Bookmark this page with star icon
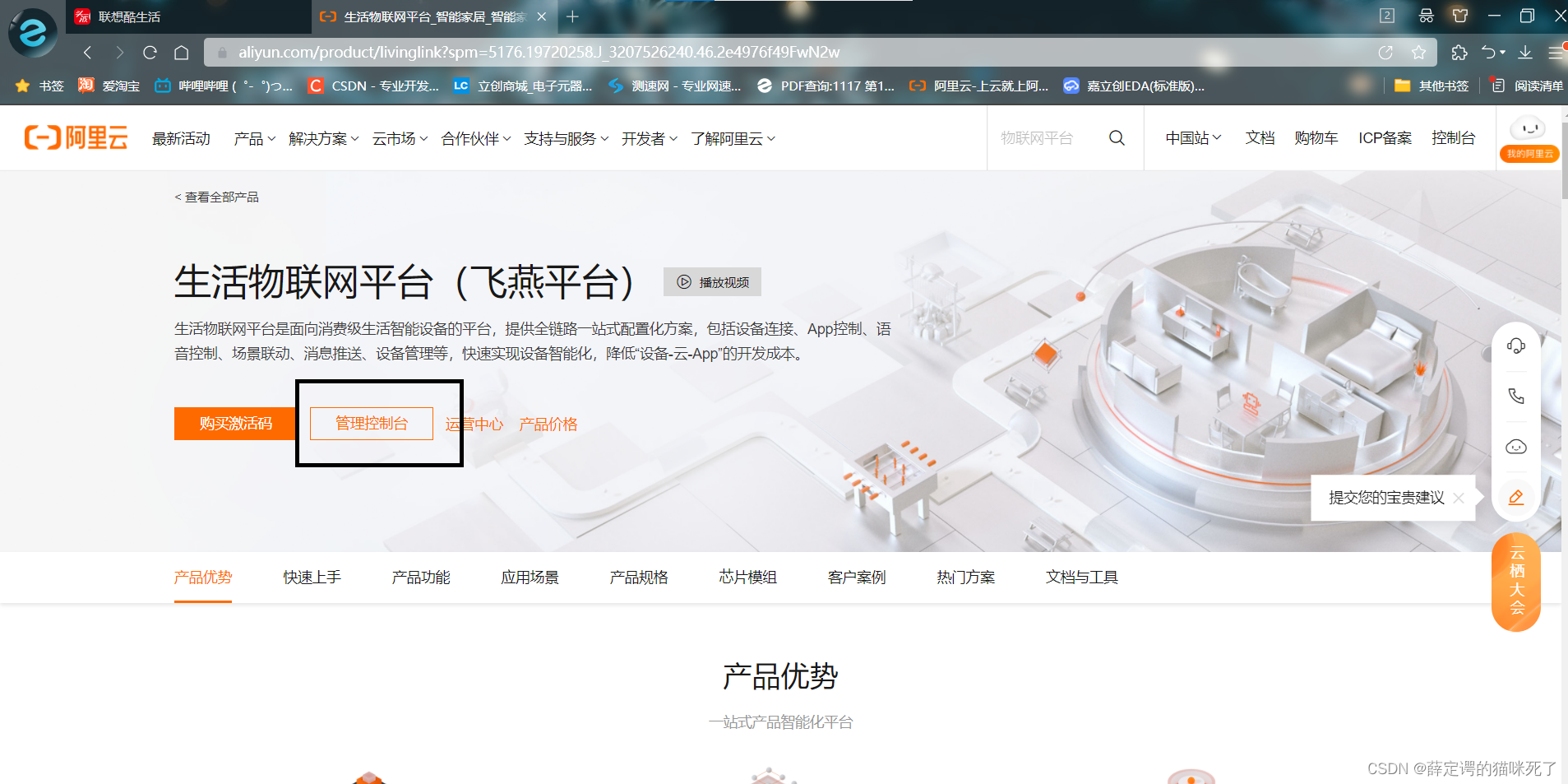Screen dimensions: 1568x784 [x=1418, y=53]
